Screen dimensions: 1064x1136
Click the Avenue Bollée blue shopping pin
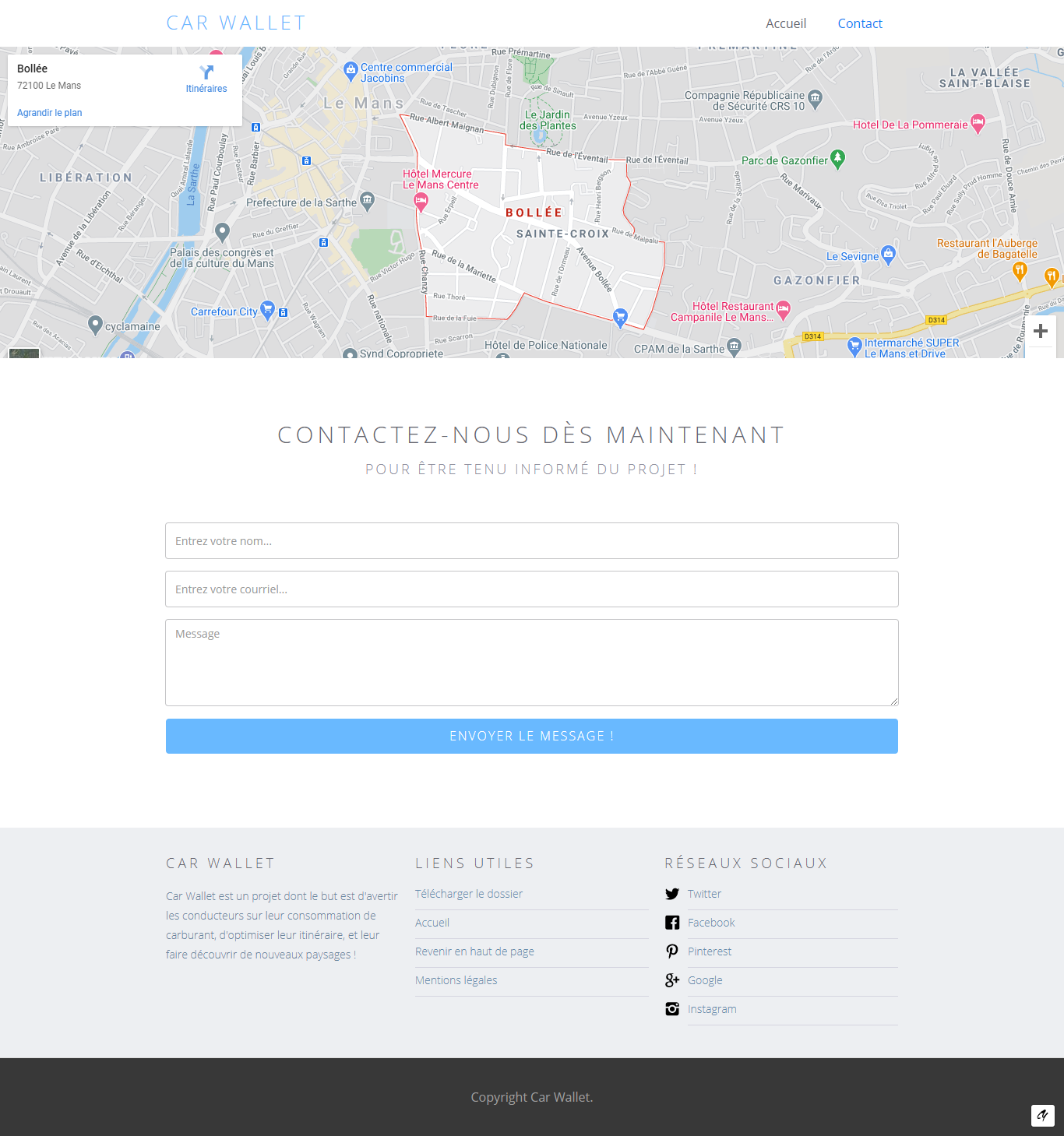(x=620, y=317)
